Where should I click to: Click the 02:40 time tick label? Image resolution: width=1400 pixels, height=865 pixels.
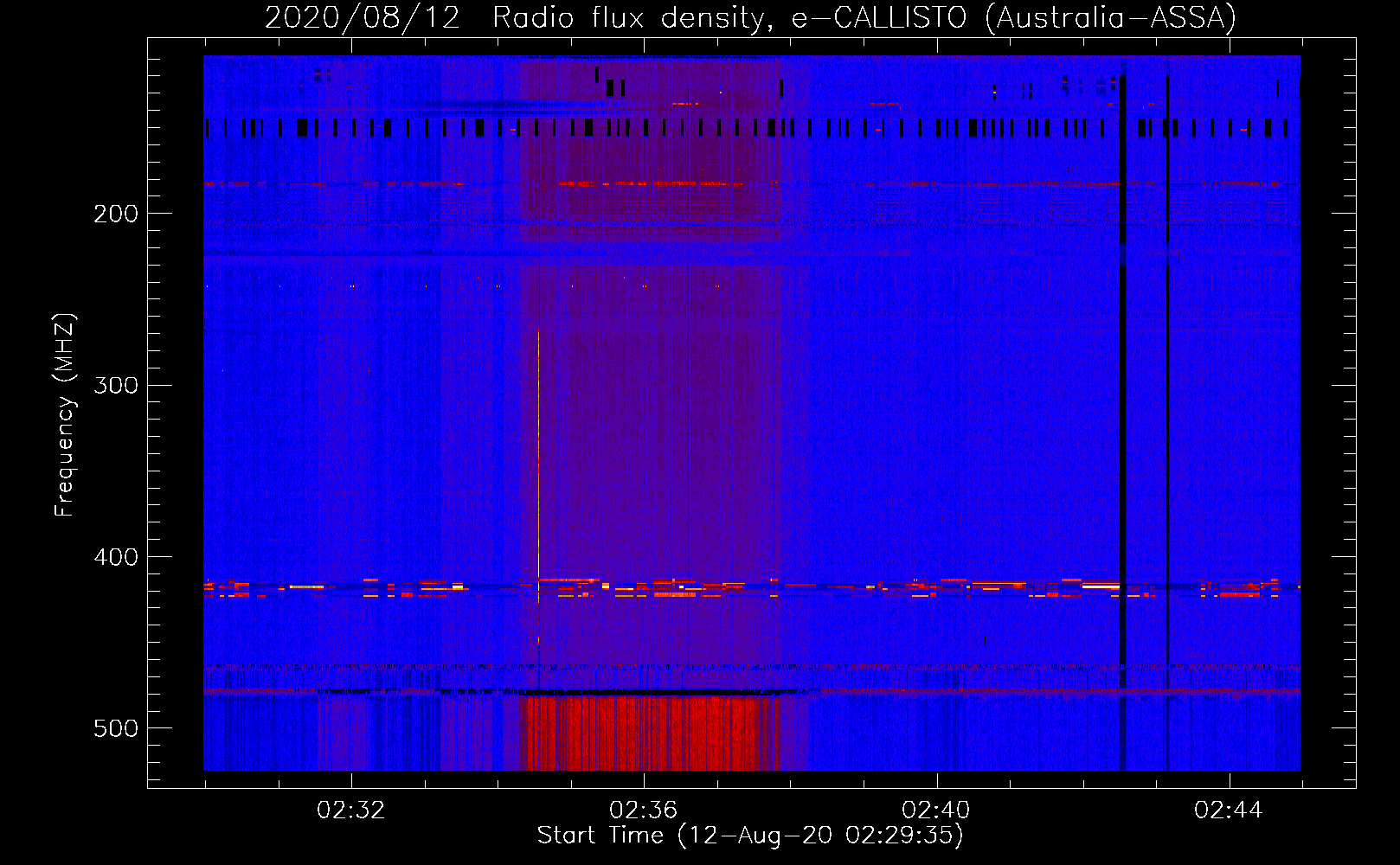935,811
